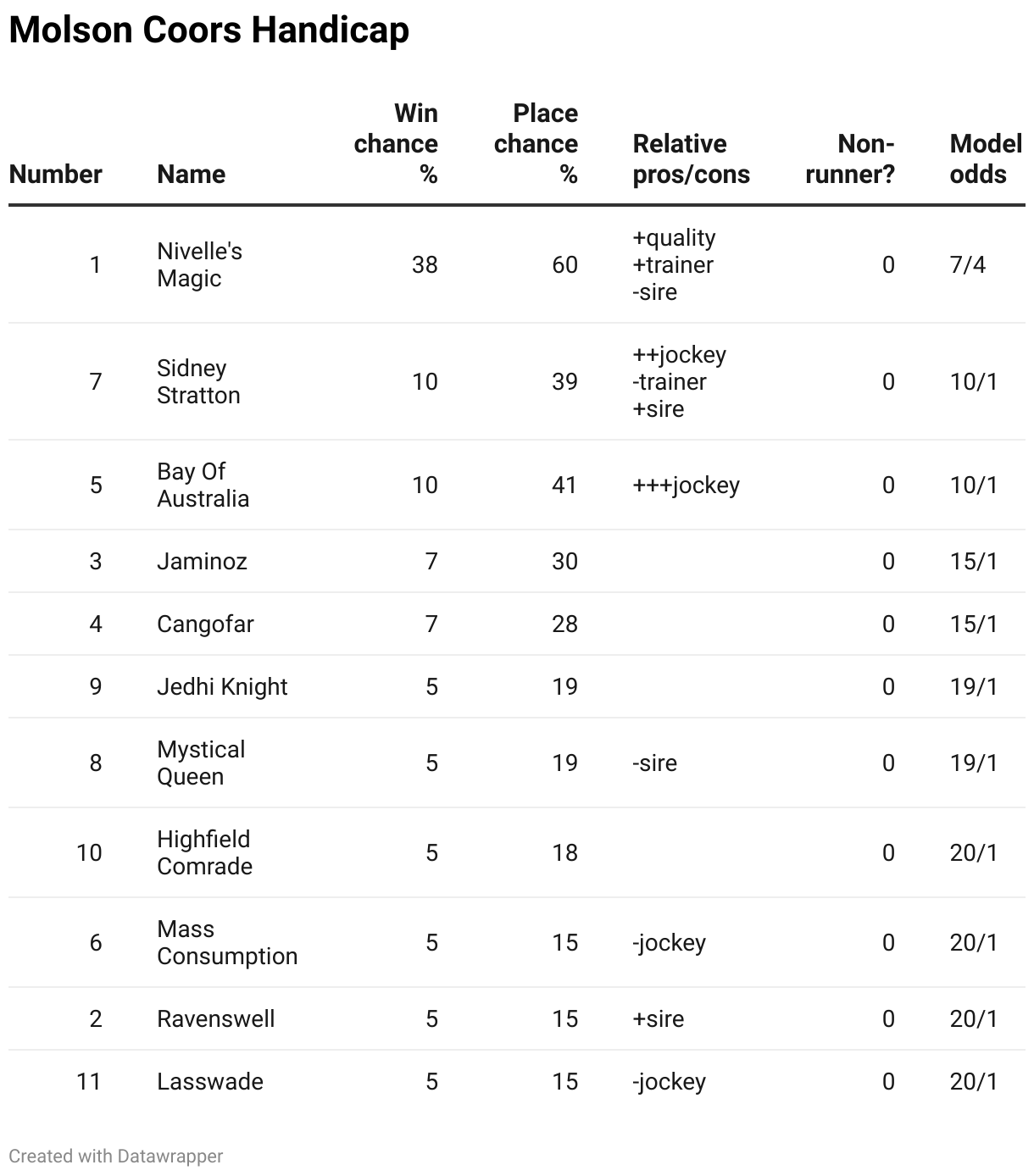Viewport: 1034px width, 1176px height.
Task: Sort by the Name column header
Action: 191,175
